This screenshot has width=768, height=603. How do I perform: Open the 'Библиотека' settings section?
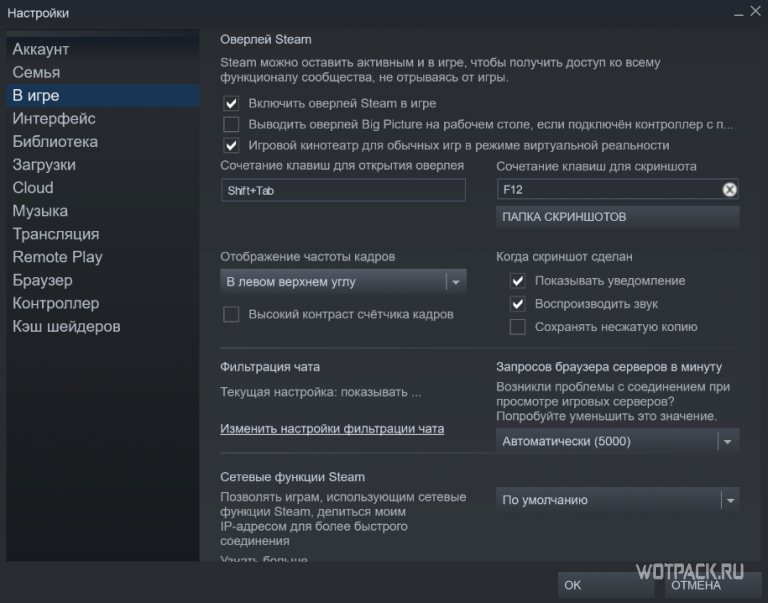(x=103, y=141)
